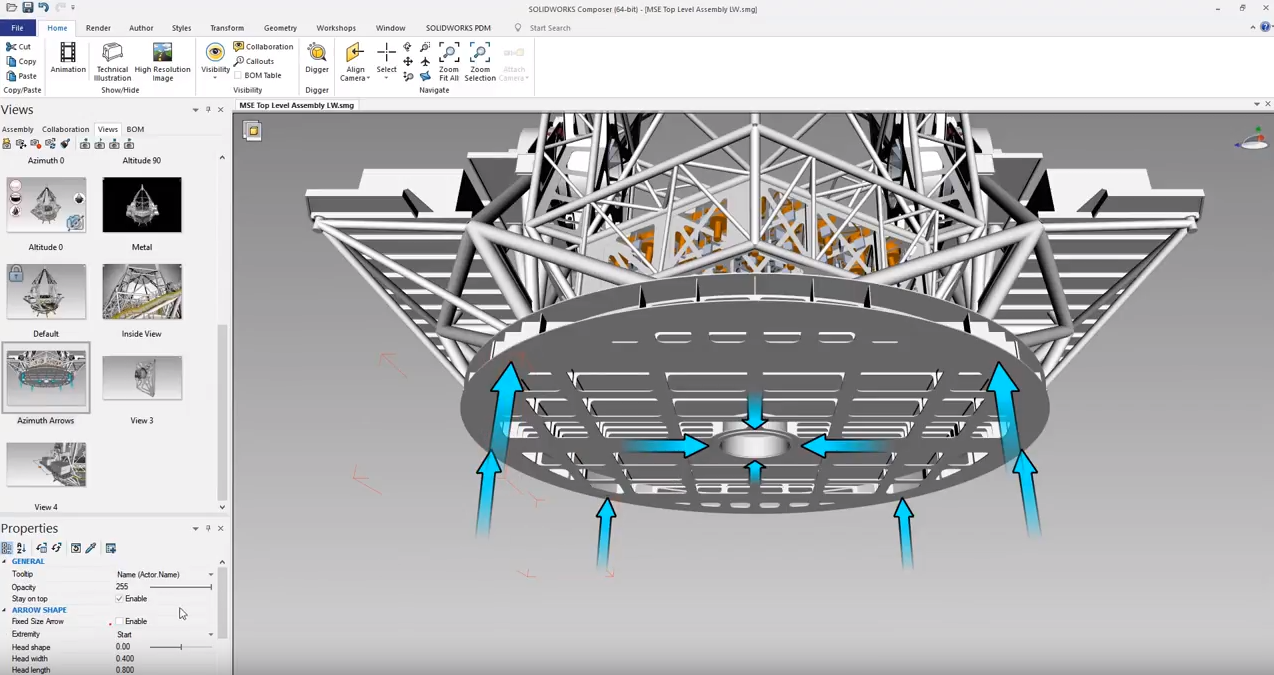
Task: Click the Opacity slider
Action: [180, 587]
